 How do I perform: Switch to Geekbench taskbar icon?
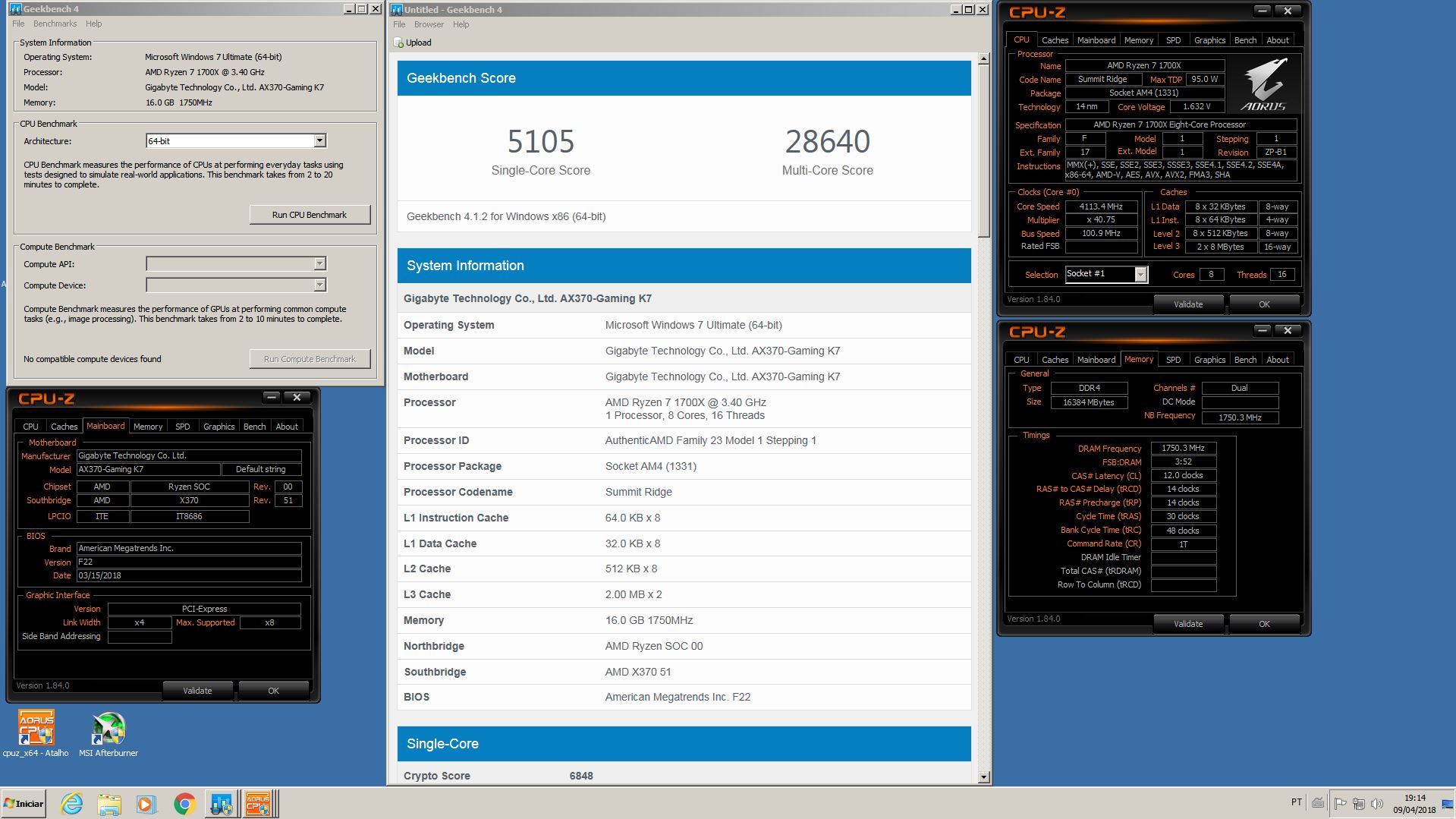click(x=222, y=804)
